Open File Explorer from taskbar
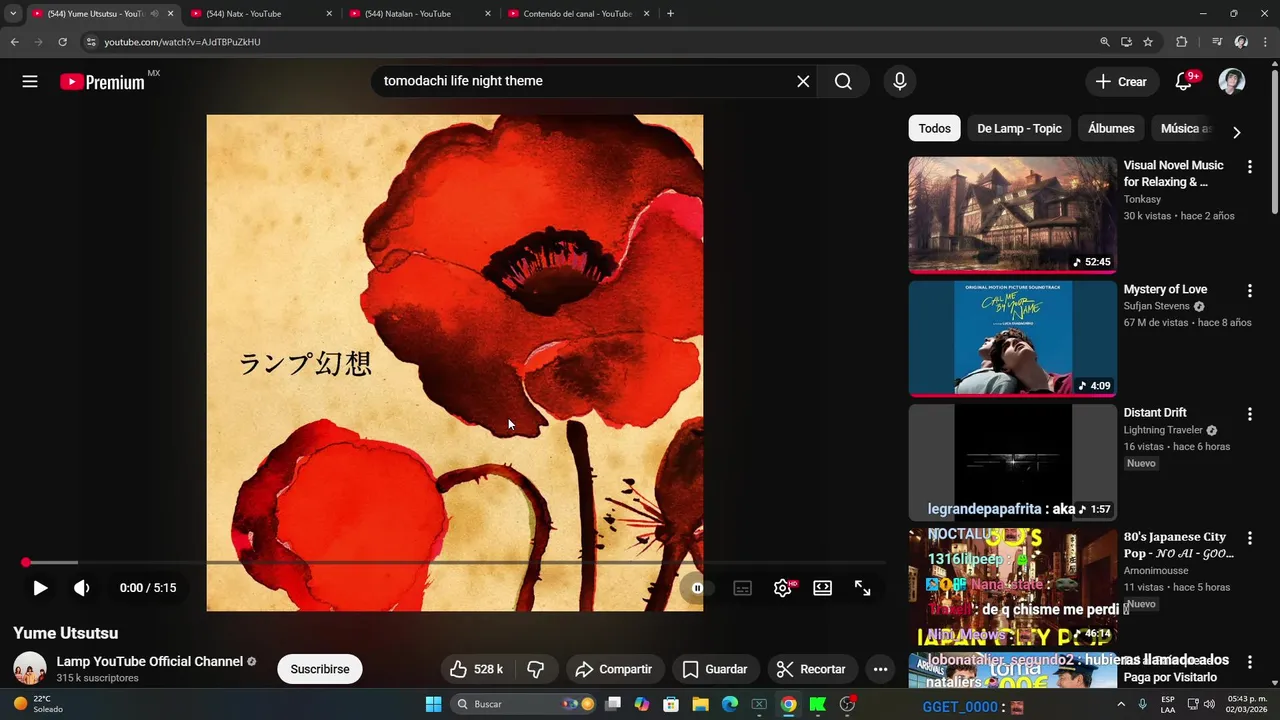 [700, 704]
